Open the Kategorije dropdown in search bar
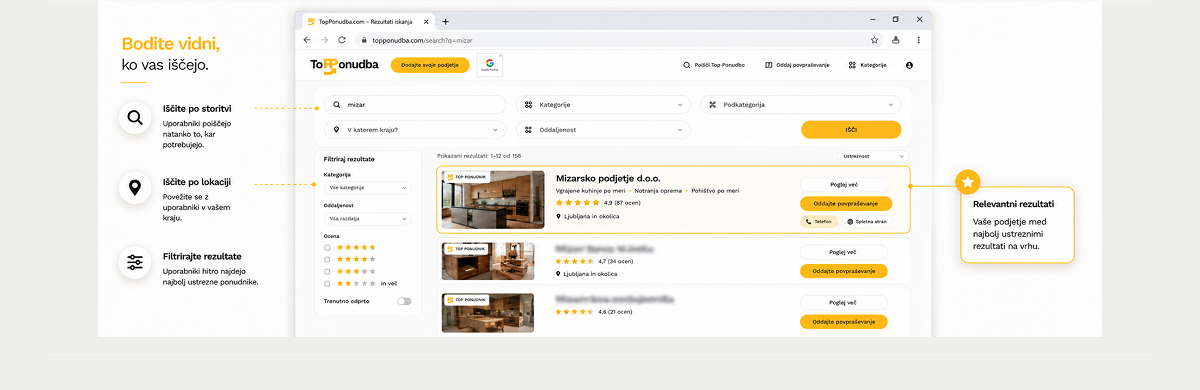 (x=604, y=104)
